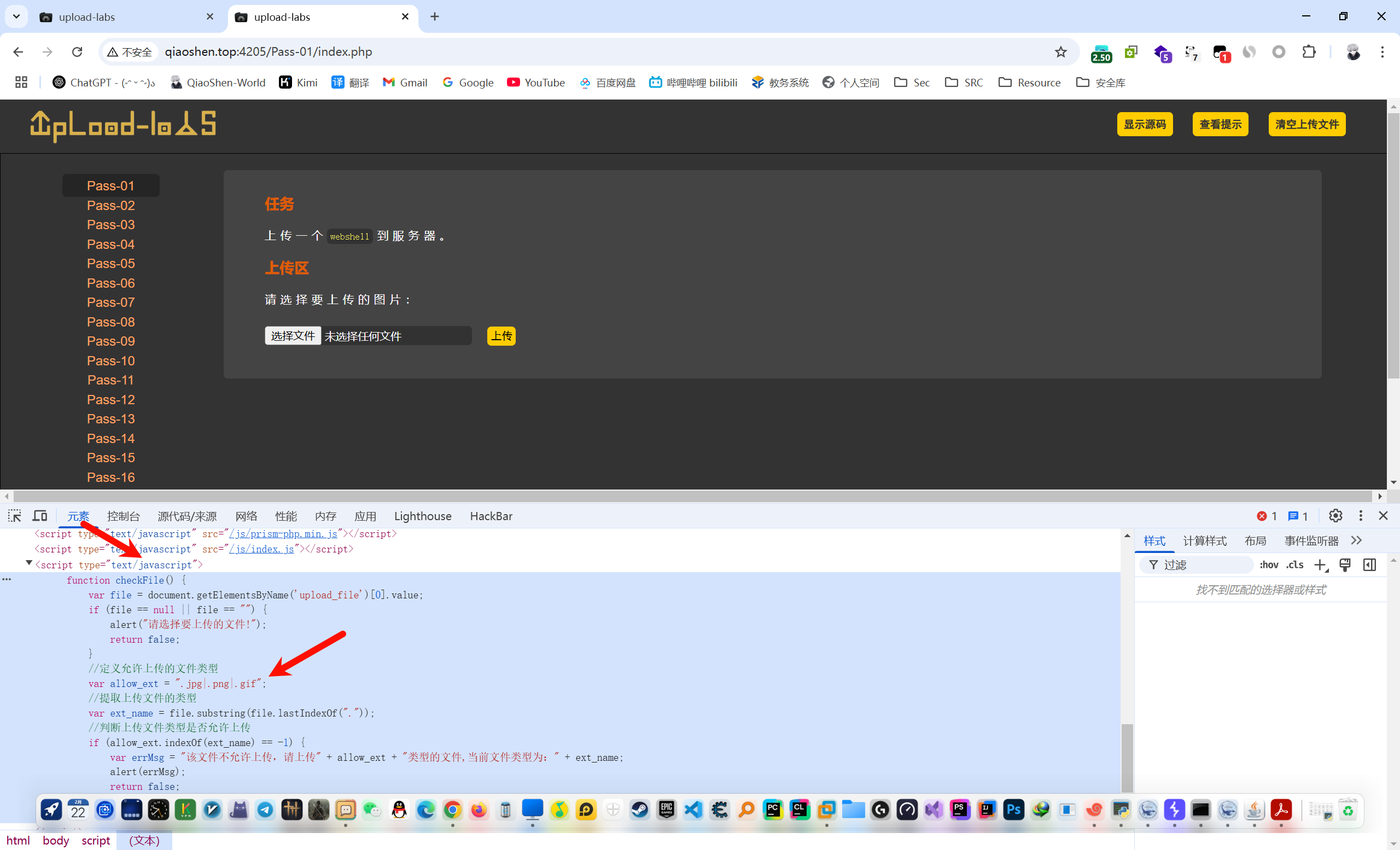This screenshot has height=850, width=1400.
Task: Open the HackBar tab
Action: [491, 516]
